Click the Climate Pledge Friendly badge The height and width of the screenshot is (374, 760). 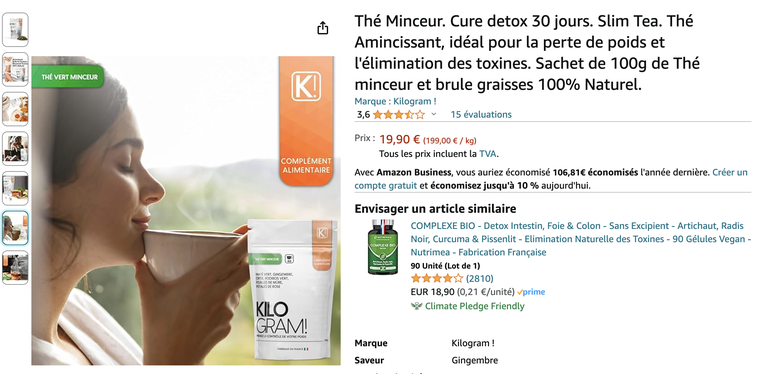468,306
